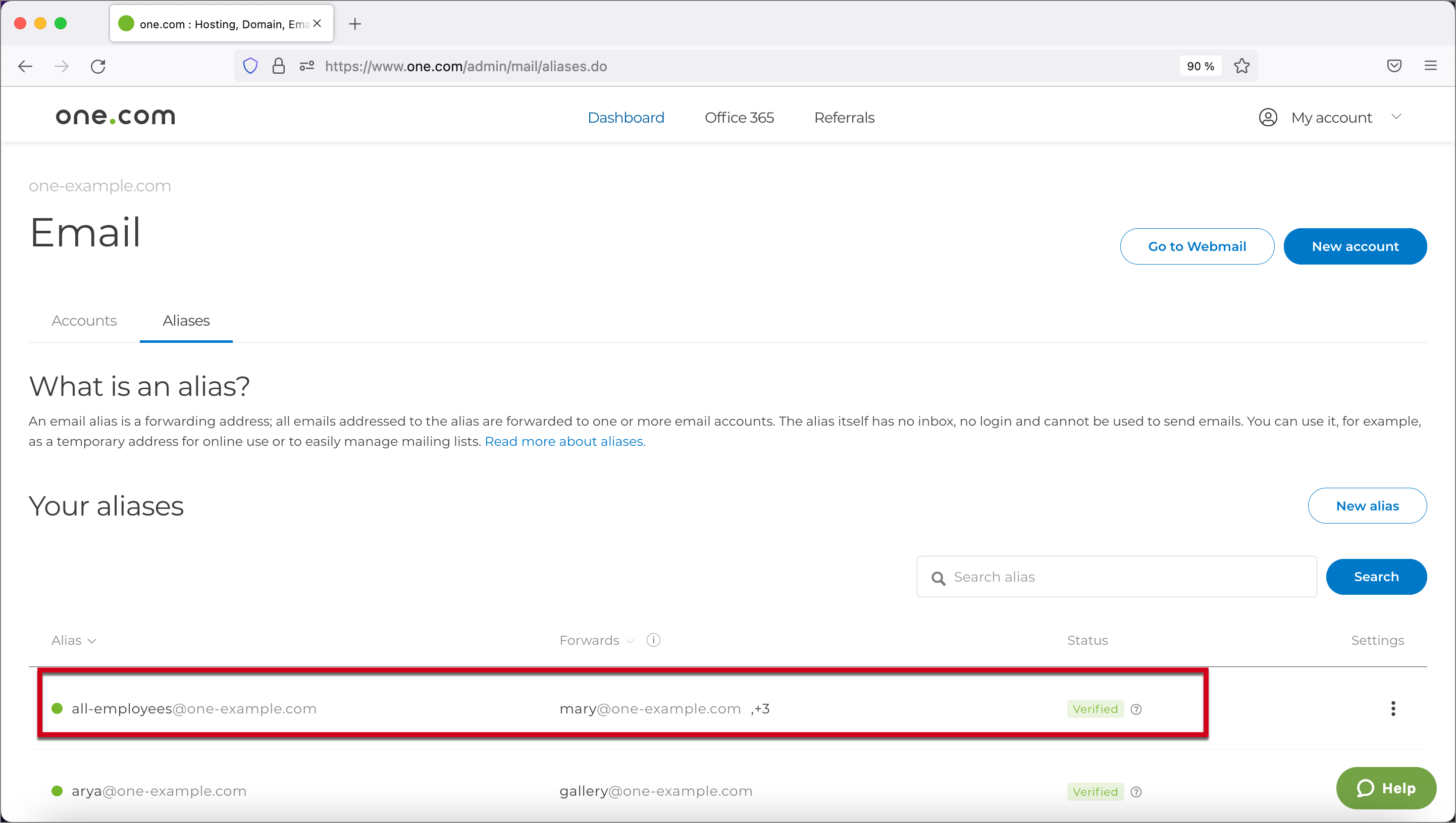Bookmark this page with the star icon
Viewport: 1456px width, 823px height.
point(1242,66)
